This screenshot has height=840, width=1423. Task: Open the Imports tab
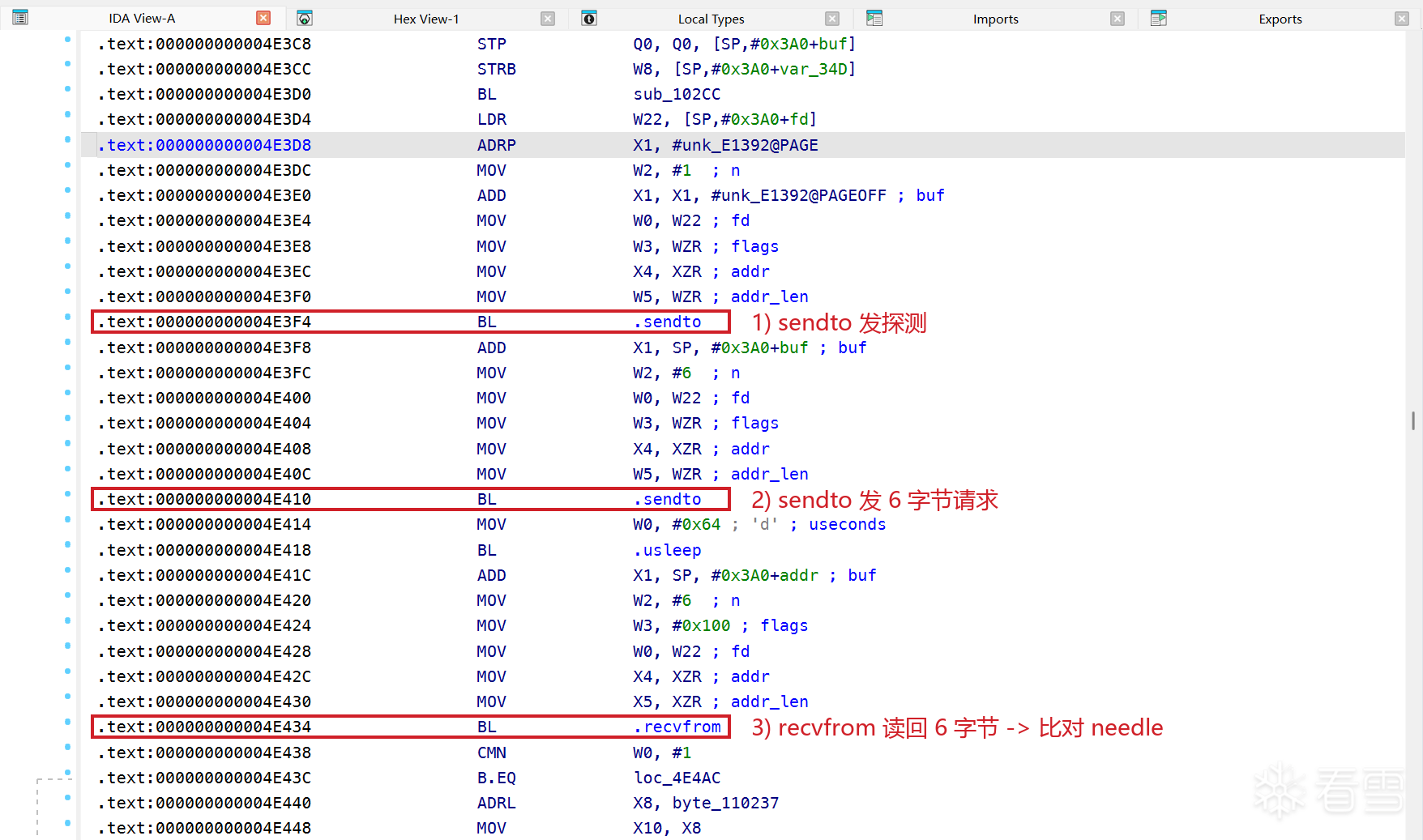[995, 19]
